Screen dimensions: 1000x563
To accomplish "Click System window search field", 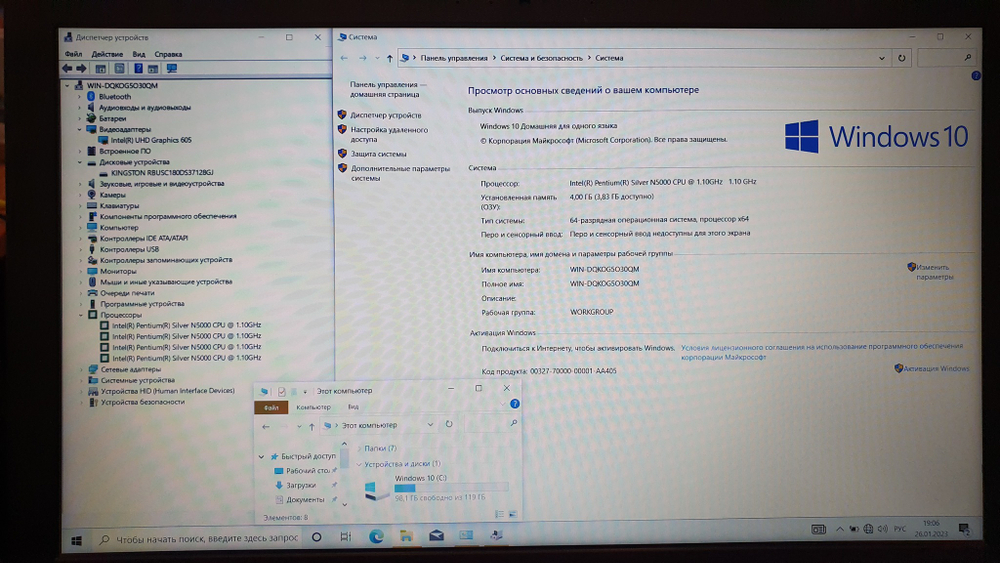I will [947, 57].
